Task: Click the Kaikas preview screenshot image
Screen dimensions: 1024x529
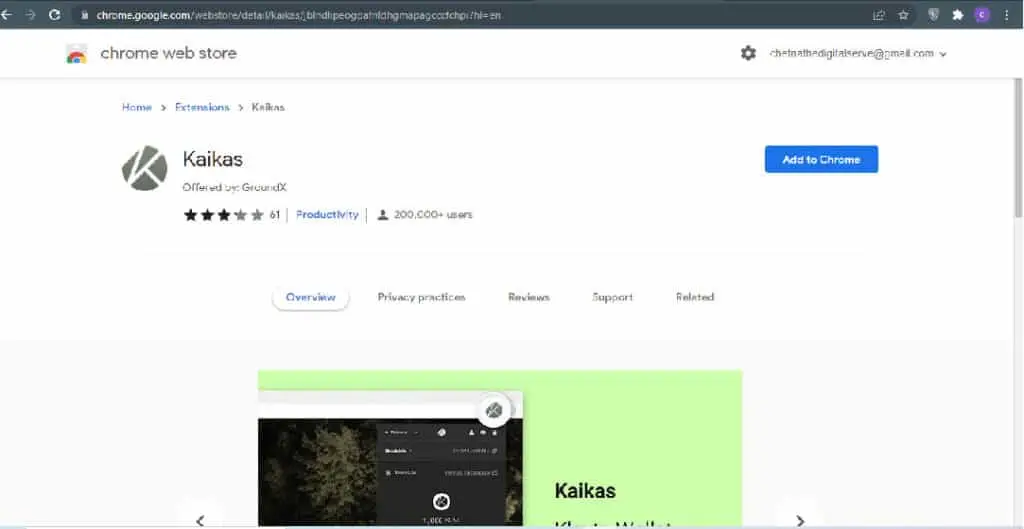Action: pos(500,449)
